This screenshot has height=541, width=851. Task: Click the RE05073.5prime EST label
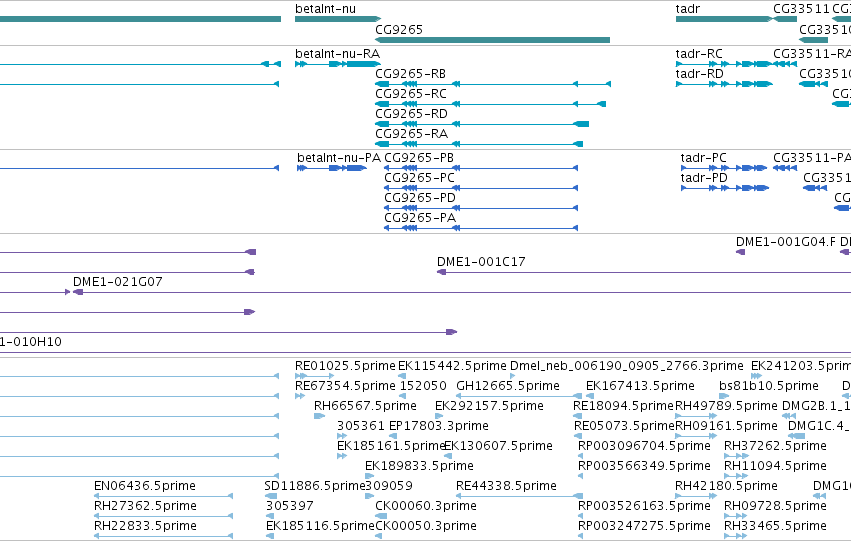(x=624, y=427)
